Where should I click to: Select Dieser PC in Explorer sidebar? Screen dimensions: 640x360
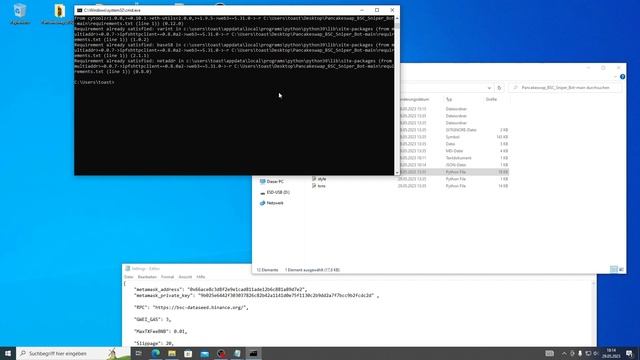point(271,181)
